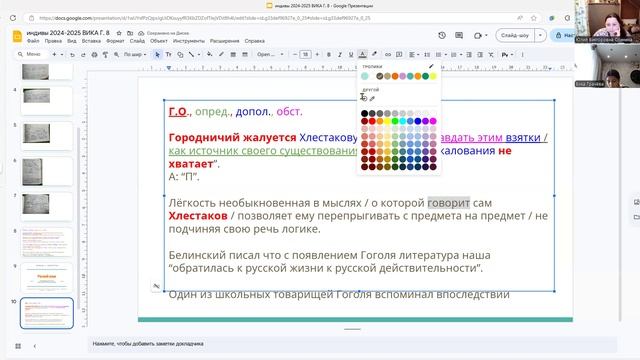Click the Redo arrow icon
This screenshot has height=360, width=640.
point(83,55)
